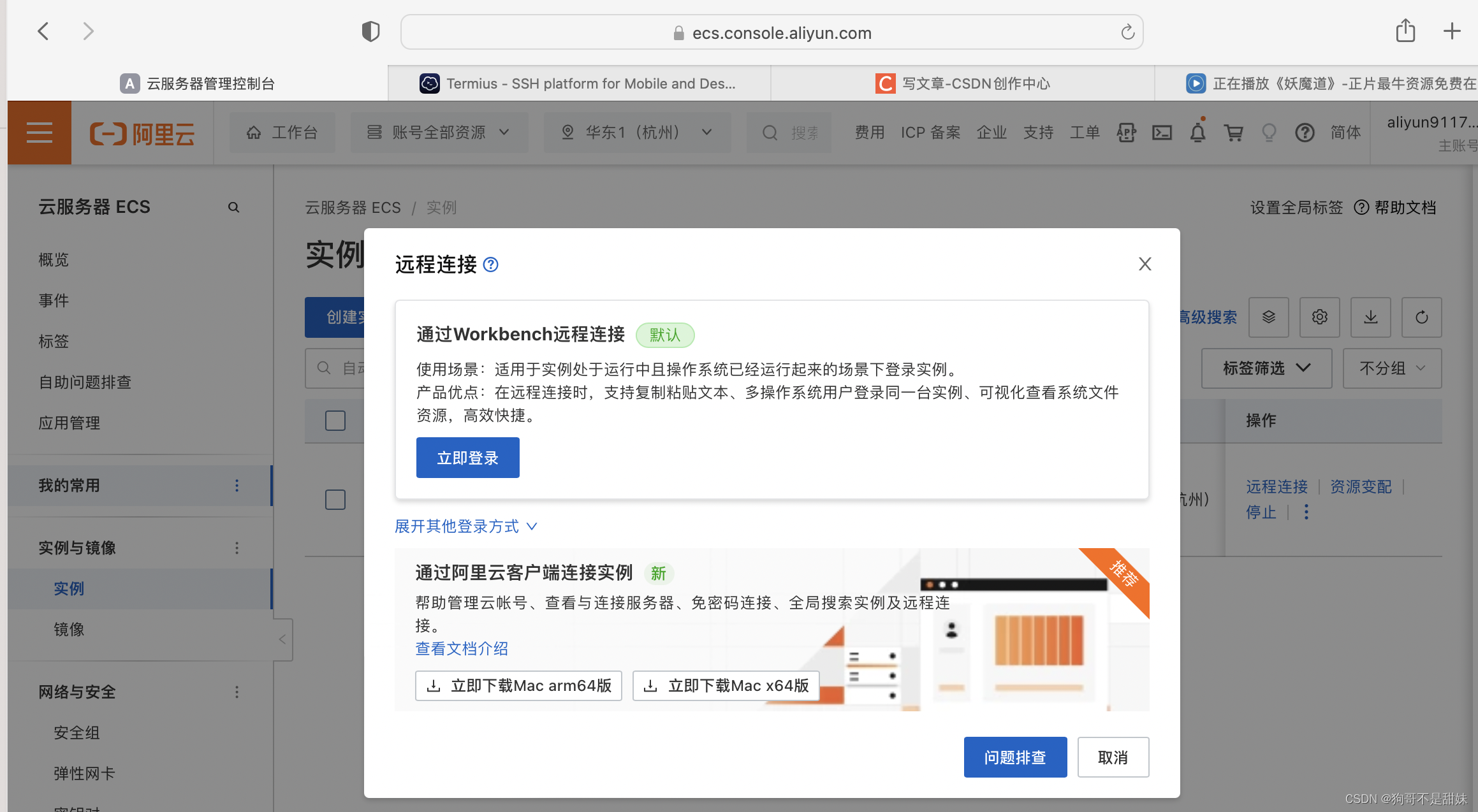The width and height of the screenshot is (1478, 812).
Task: Select 镜像 in sidebar
Action: [69, 629]
